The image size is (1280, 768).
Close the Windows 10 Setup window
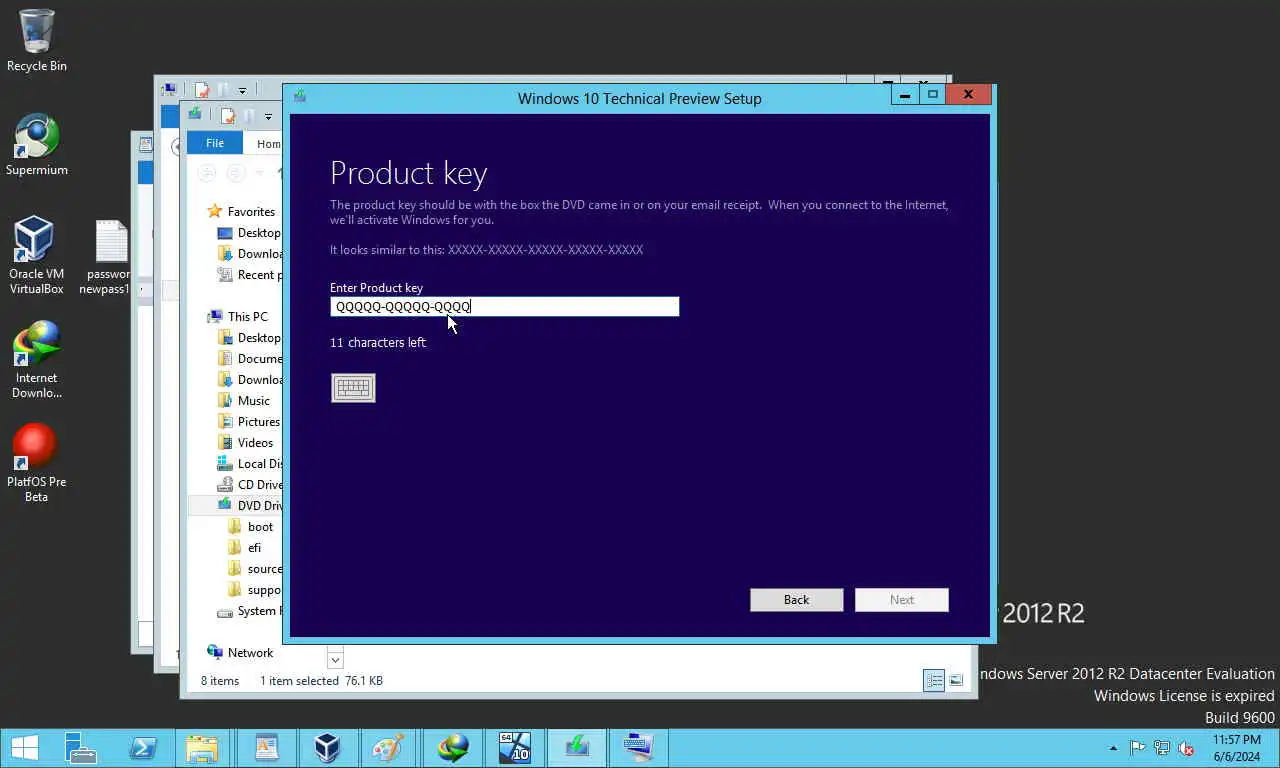(x=968, y=95)
